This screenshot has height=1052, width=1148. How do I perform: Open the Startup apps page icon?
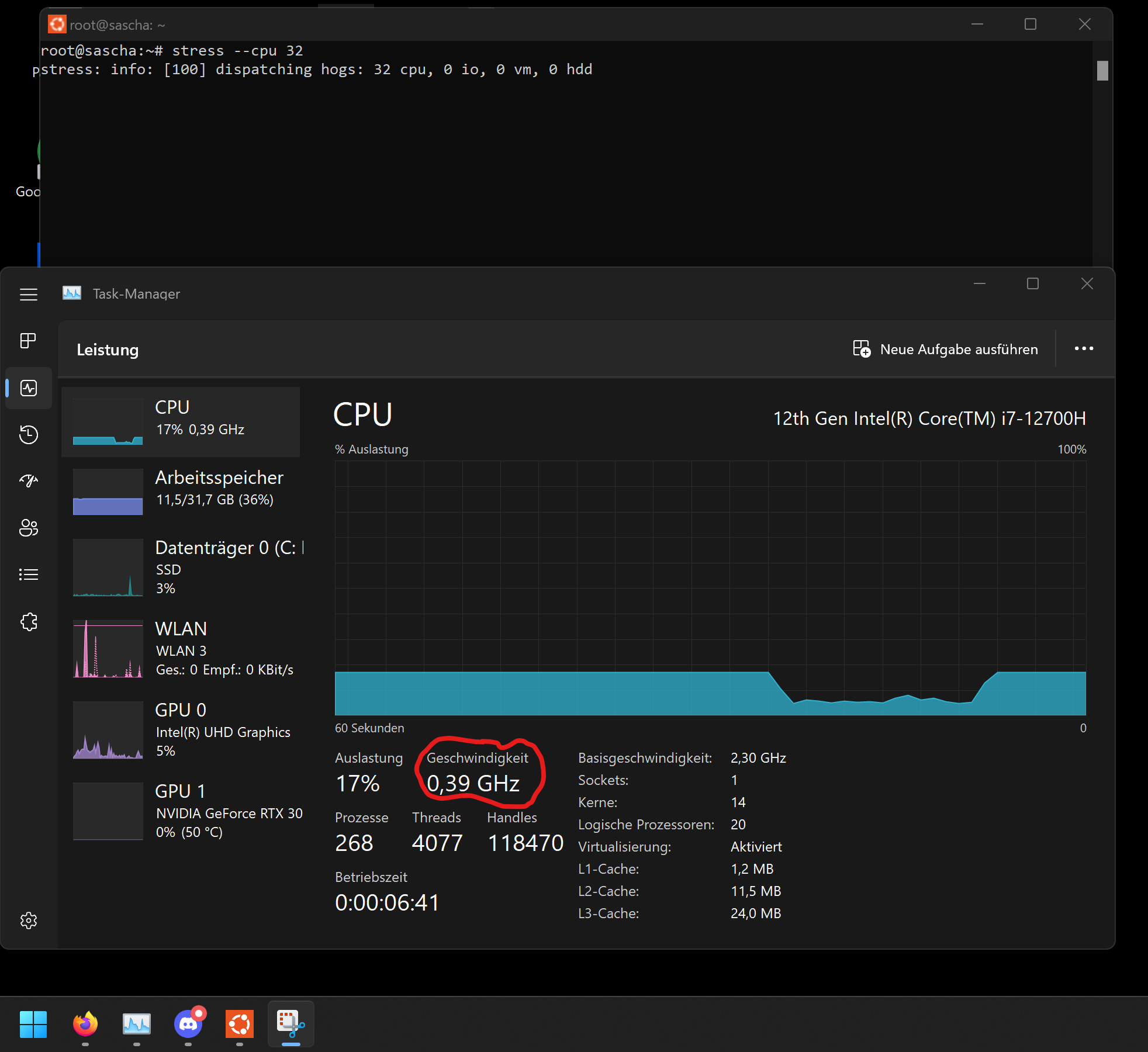(28, 481)
